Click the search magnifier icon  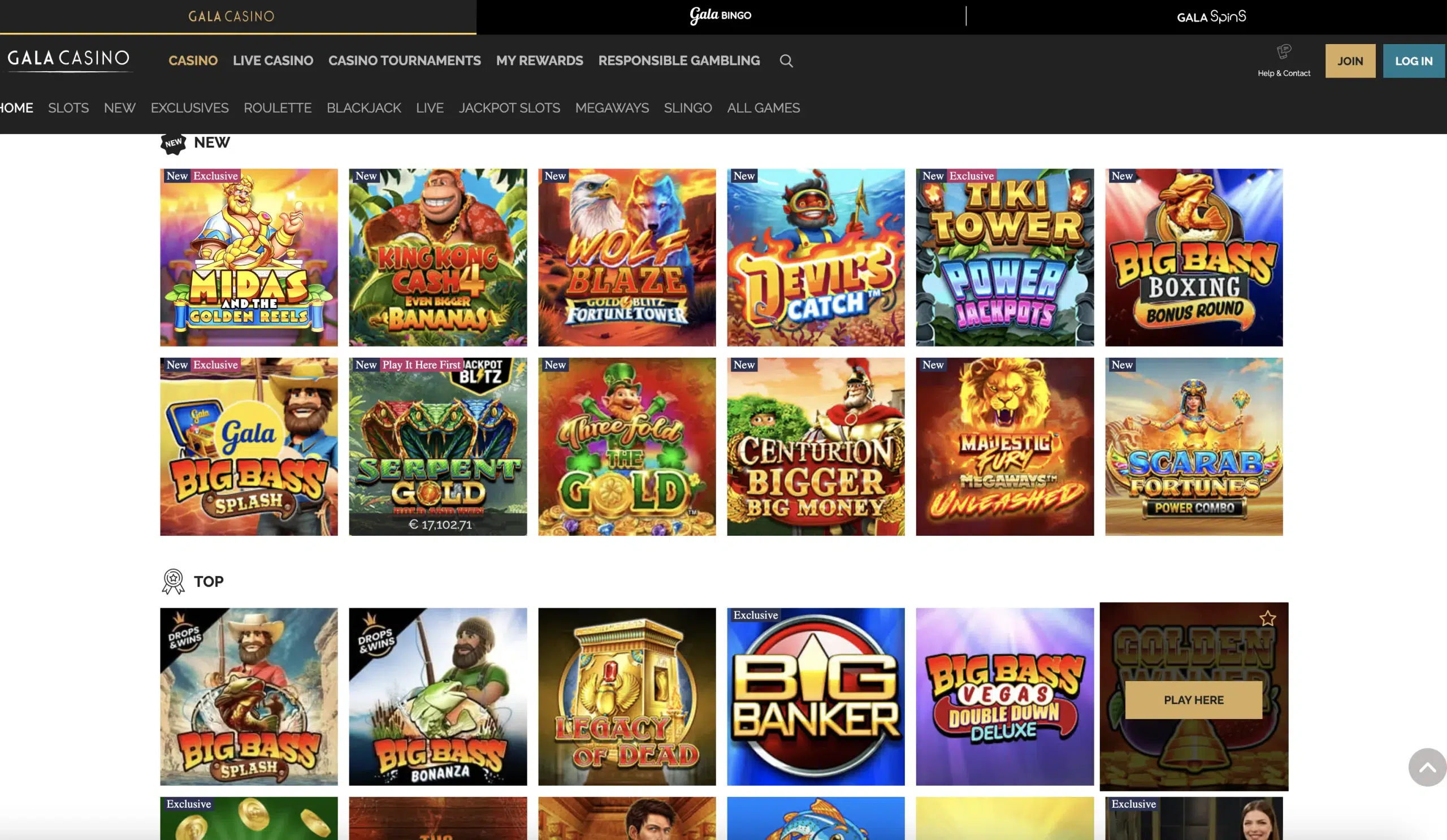pos(786,61)
